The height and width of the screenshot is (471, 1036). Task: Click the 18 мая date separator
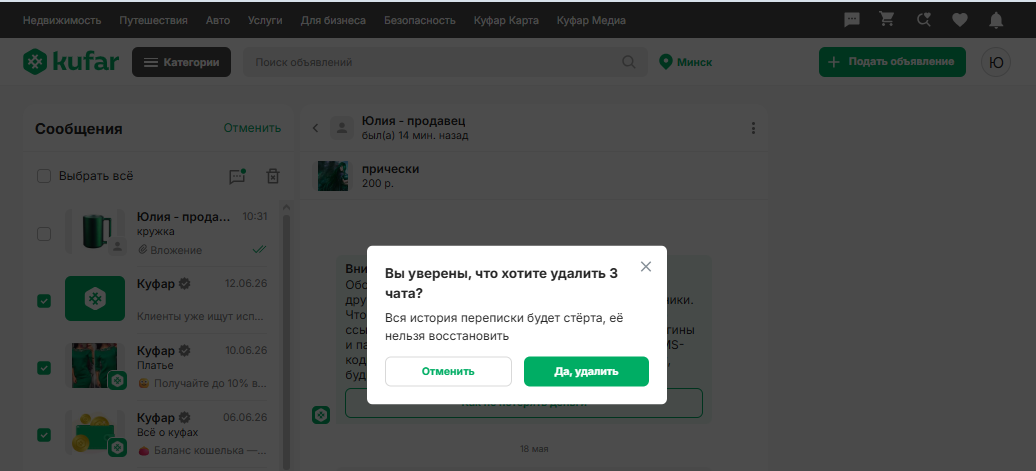tap(534, 449)
